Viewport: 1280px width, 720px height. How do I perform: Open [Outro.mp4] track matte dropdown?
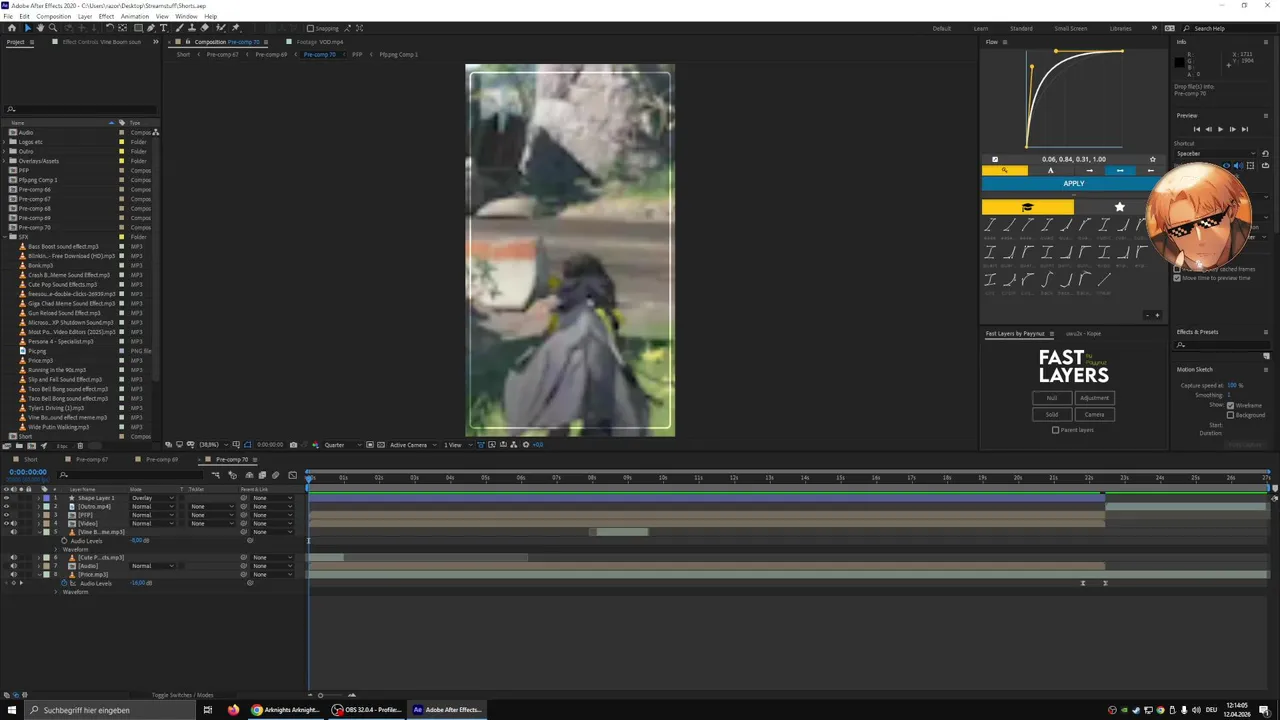click(212, 507)
